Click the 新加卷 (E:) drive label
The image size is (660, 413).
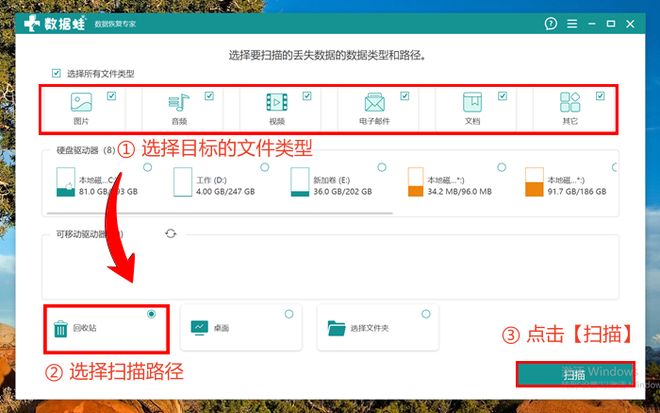pos(331,180)
